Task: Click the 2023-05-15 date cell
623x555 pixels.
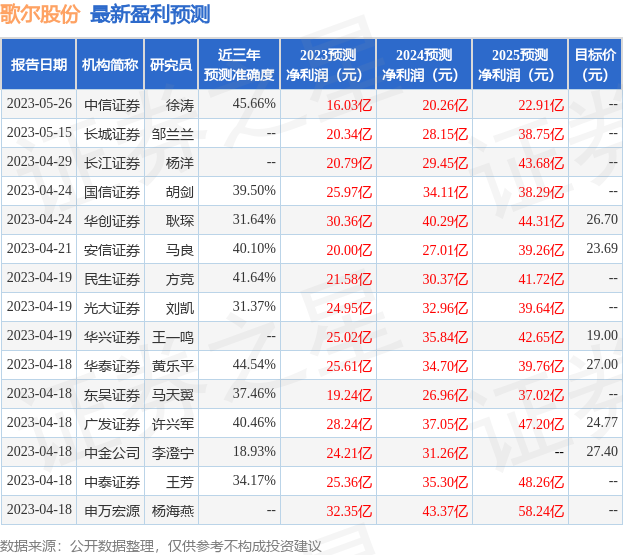Action: pyautogui.click(x=39, y=133)
